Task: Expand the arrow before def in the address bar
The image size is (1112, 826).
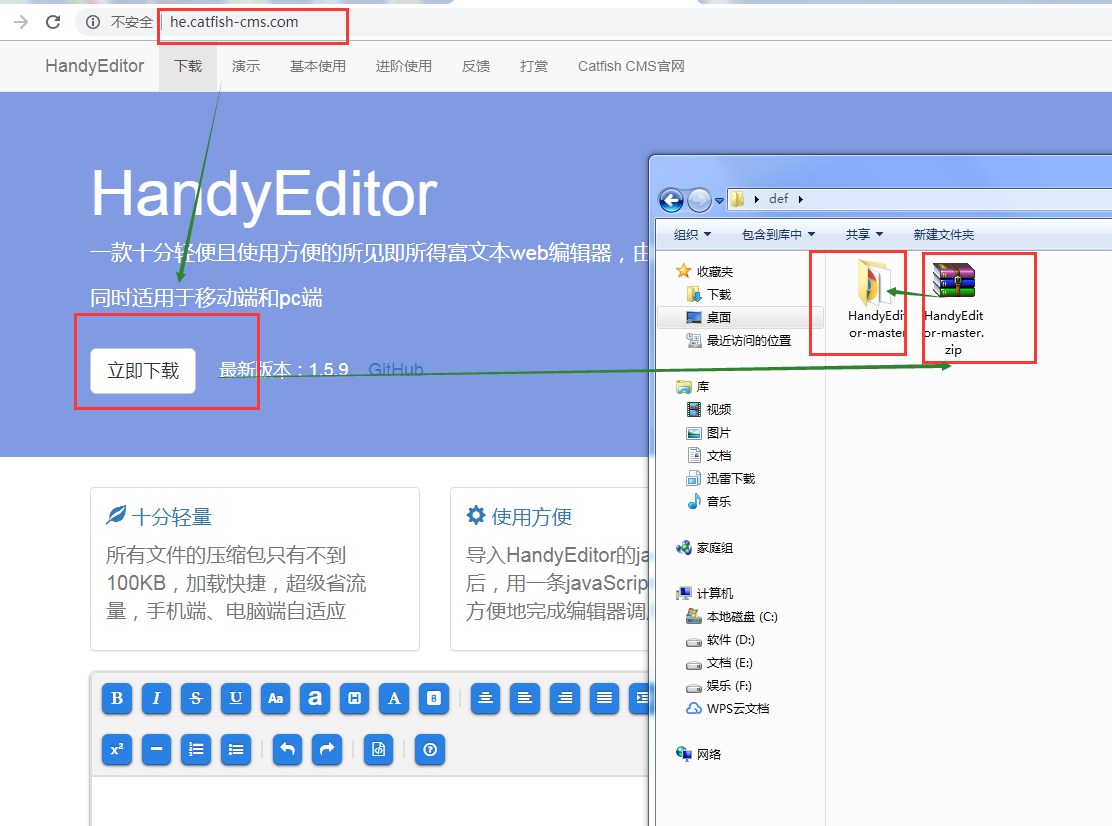Action: [756, 199]
